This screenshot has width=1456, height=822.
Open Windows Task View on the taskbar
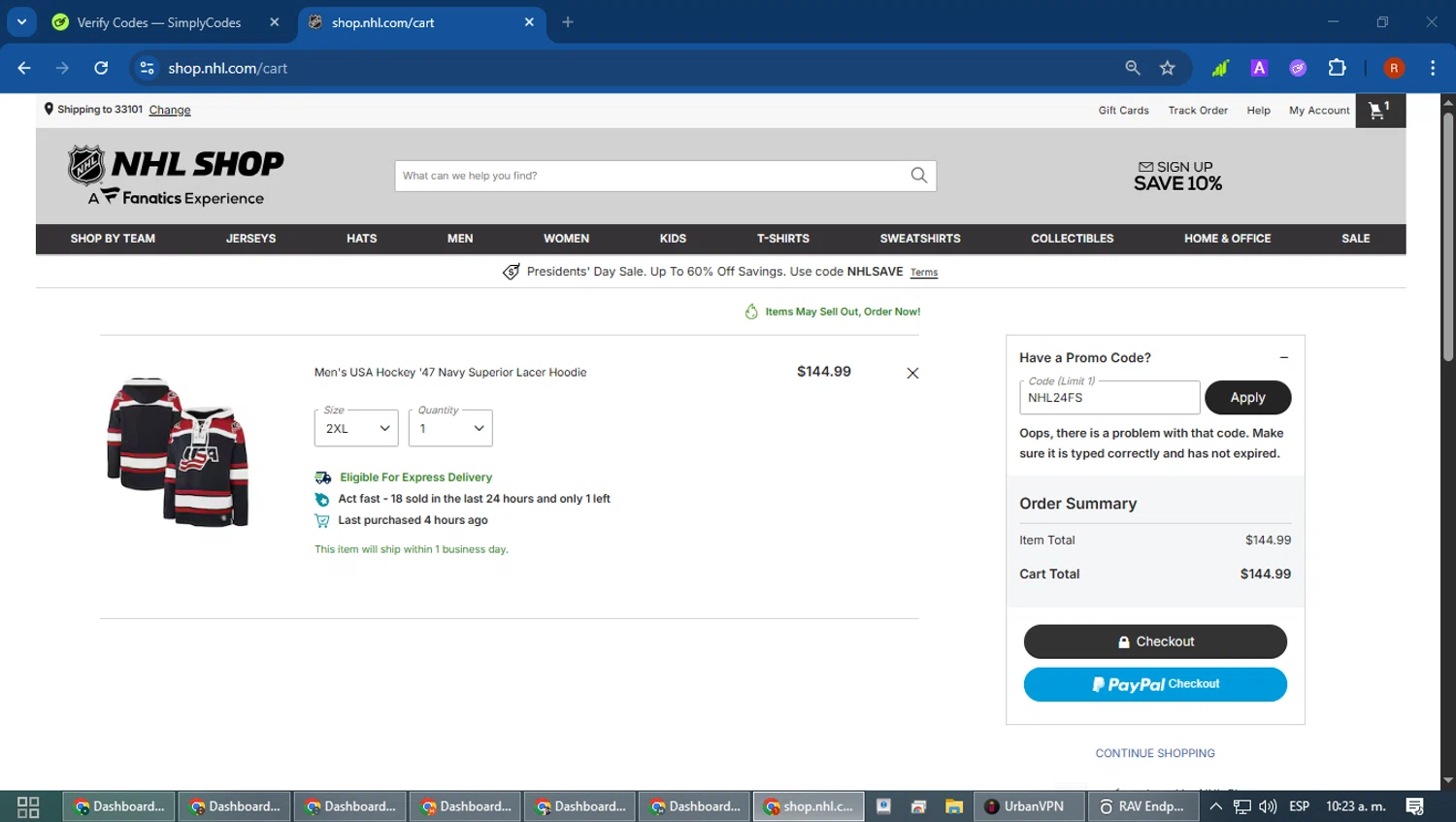click(28, 806)
